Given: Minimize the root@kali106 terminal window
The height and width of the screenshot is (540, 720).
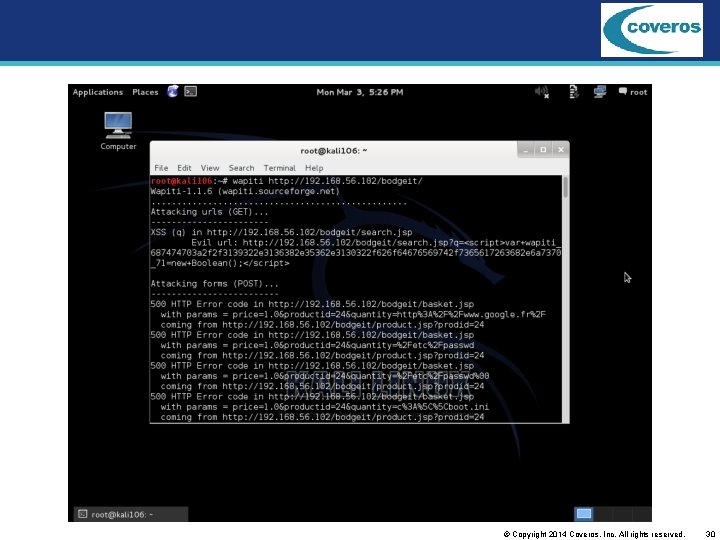Looking at the screenshot, I should (526, 150).
